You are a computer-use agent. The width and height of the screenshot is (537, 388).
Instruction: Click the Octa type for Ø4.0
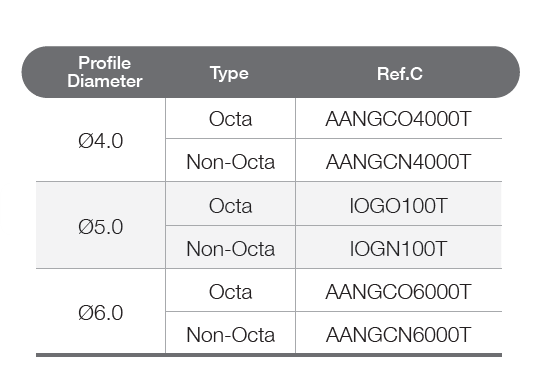pyautogui.click(x=230, y=119)
